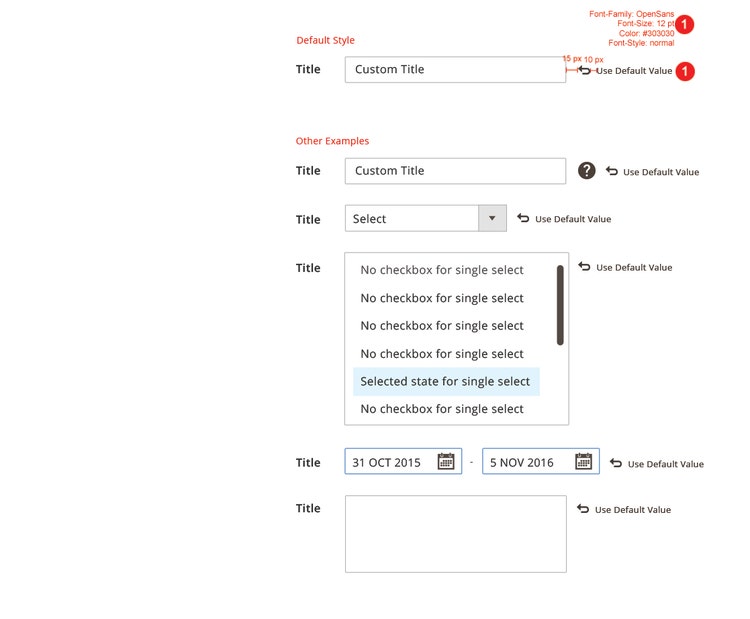Select the first 'No checkbox for single select' item

tap(442, 270)
